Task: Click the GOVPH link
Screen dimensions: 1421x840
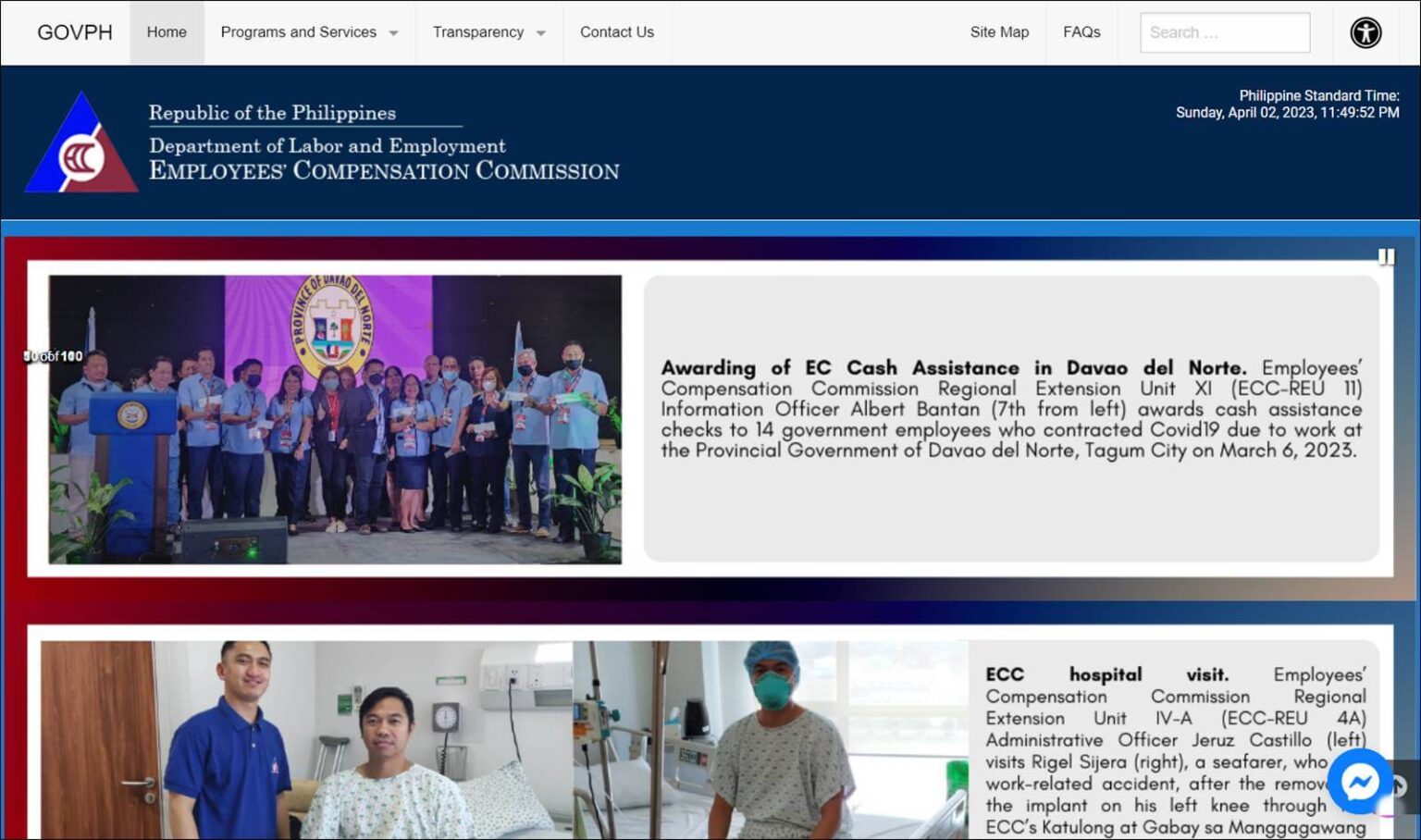Action: pos(75,32)
